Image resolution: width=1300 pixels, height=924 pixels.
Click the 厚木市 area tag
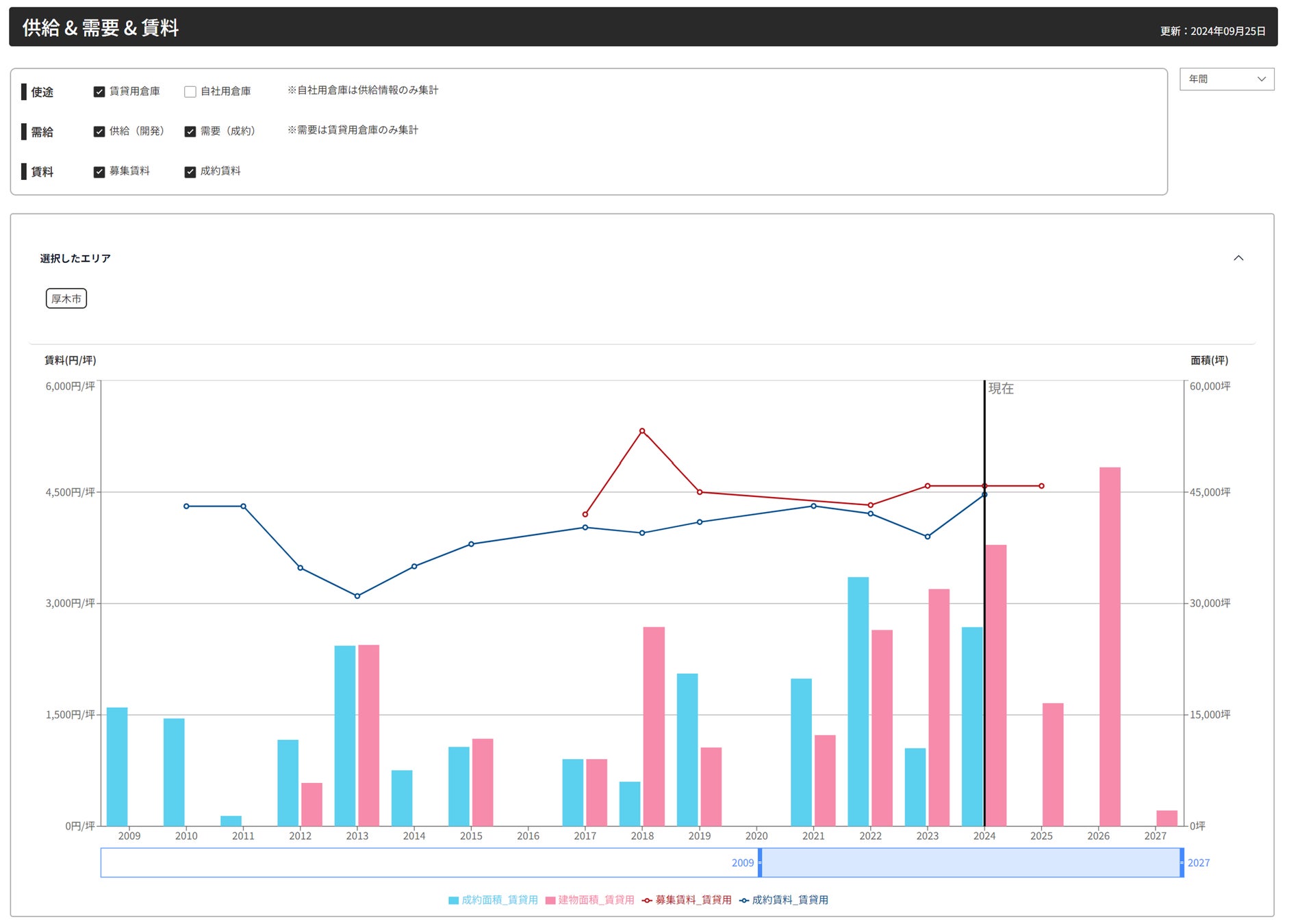(x=66, y=298)
